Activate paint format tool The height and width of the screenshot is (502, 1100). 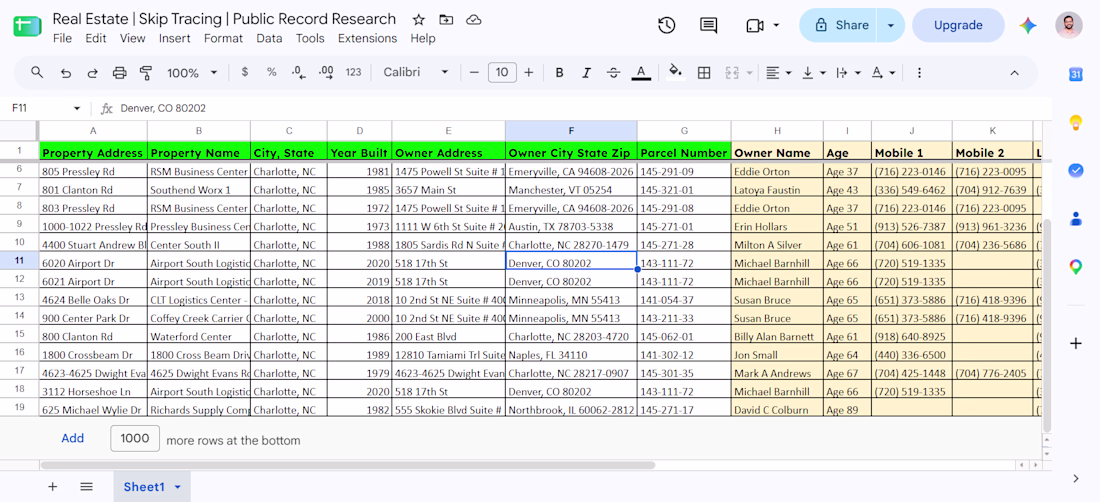coord(146,72)
